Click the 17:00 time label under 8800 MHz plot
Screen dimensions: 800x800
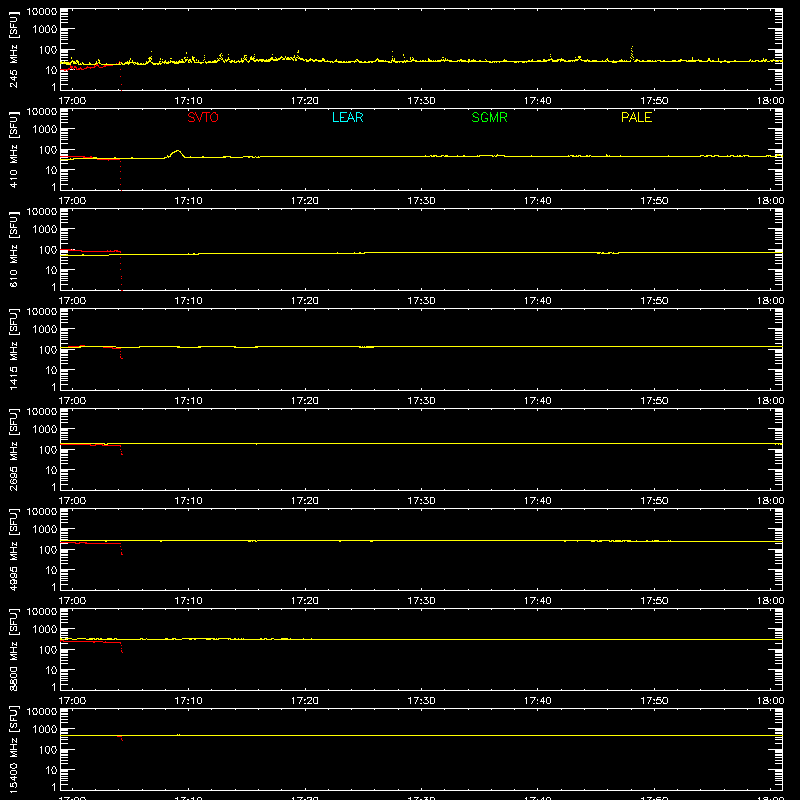click(72, 701)
